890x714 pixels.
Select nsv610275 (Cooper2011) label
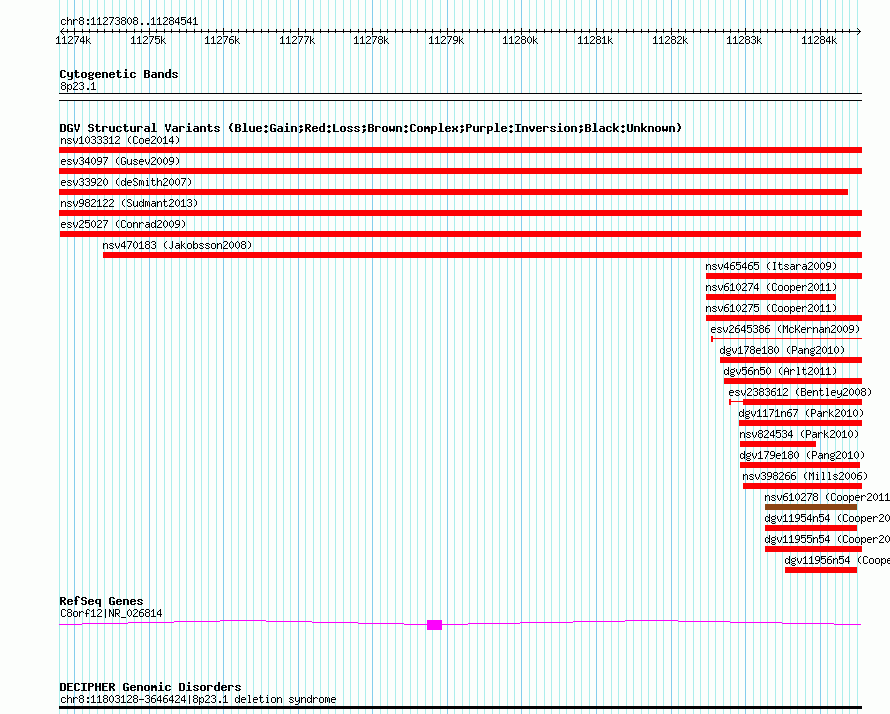click(x=771, y=308)
